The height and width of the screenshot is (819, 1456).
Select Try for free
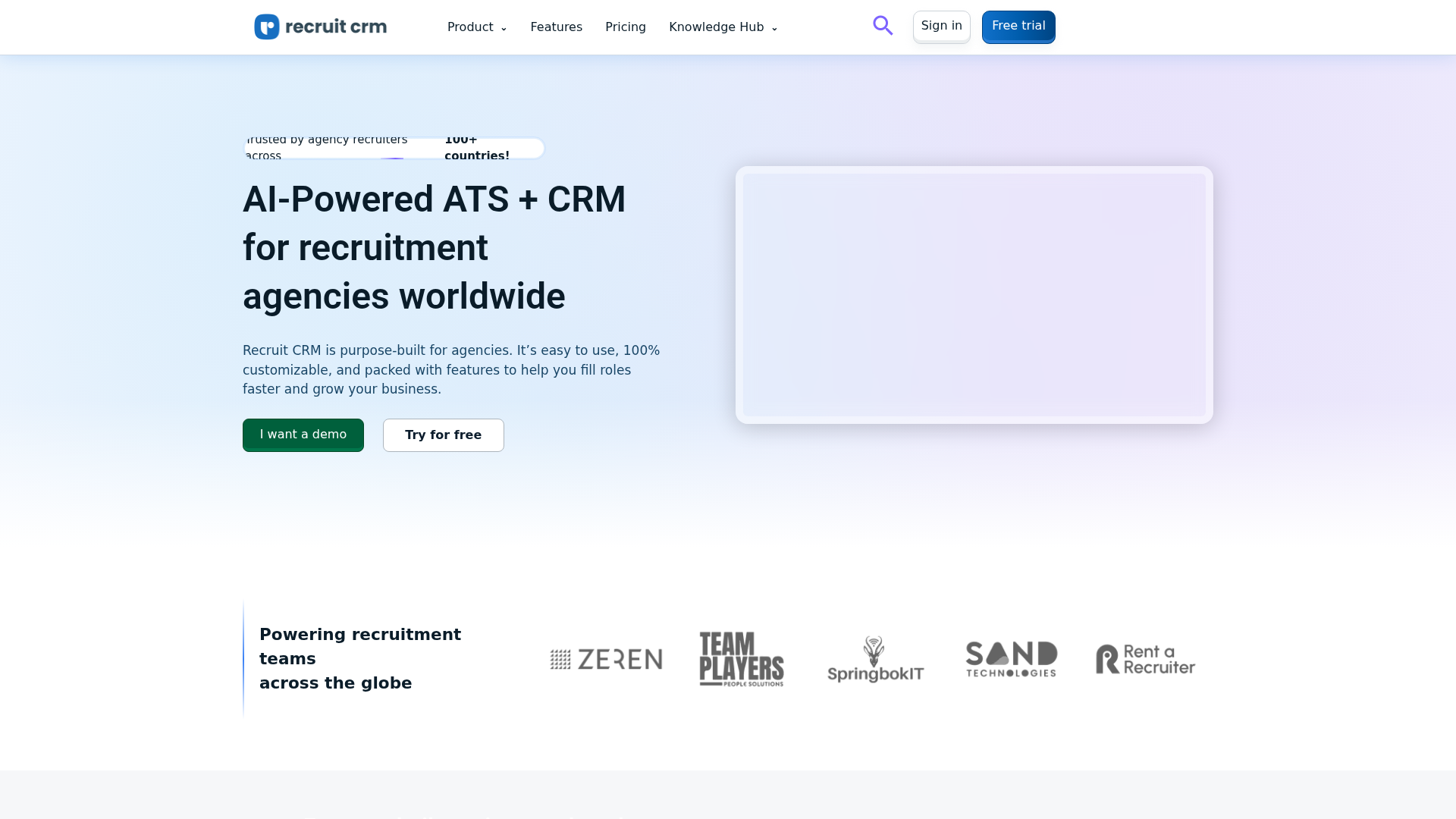[x=443, y=435]
